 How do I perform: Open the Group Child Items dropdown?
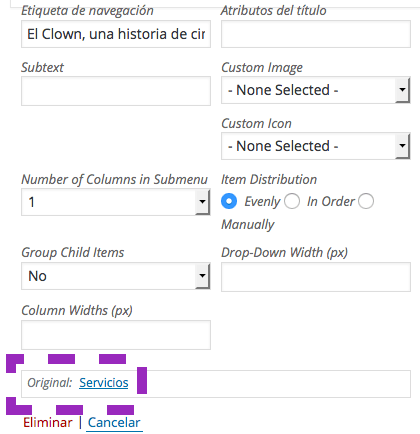pyautogui.click(x=116, y=276)
